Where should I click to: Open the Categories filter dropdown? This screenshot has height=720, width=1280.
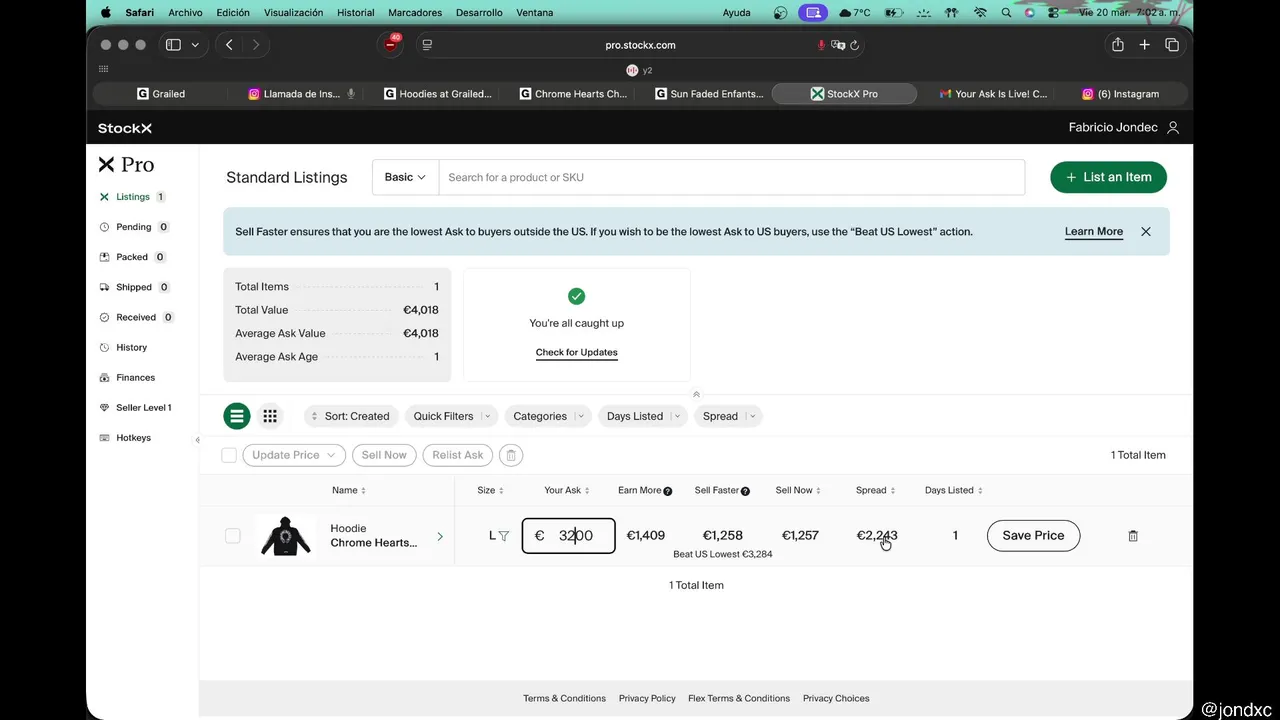(547, 416)
